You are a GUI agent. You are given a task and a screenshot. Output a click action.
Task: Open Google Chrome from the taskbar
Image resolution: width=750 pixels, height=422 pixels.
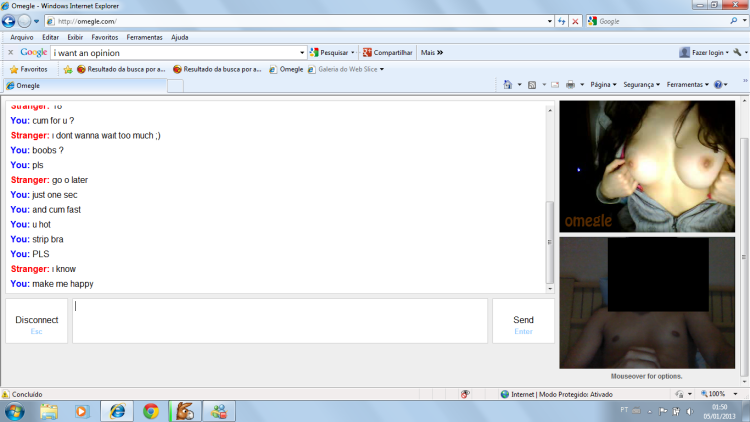[x=150, y=410]
